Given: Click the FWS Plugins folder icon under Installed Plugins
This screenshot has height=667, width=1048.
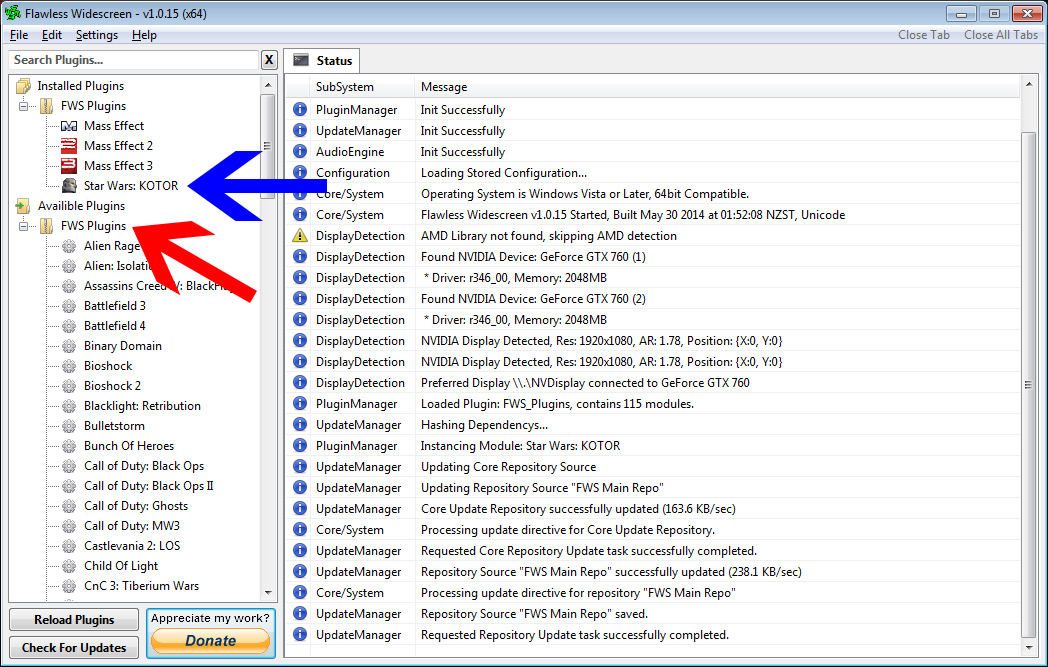Looking at the screenshot, I should coord(46,106).
